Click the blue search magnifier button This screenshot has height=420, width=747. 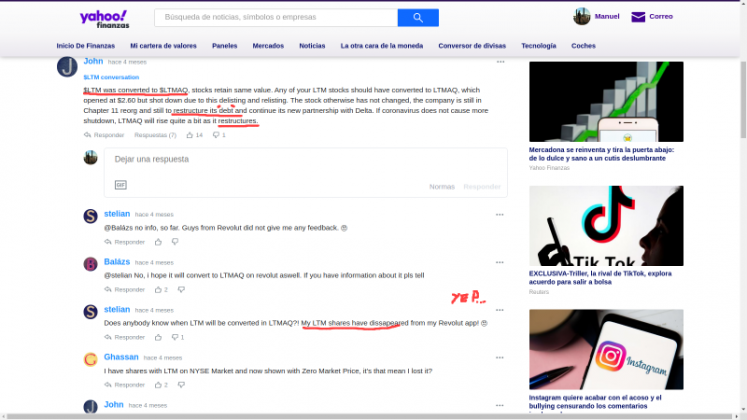pos(418,18)
